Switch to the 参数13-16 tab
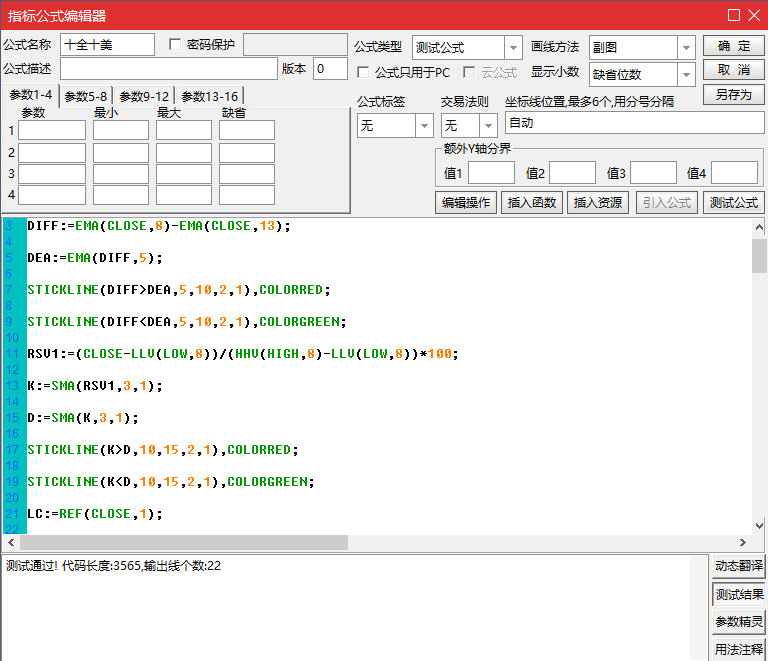This screenshot has width=768, height=661. pyautogui.click(x=210, y=96)
